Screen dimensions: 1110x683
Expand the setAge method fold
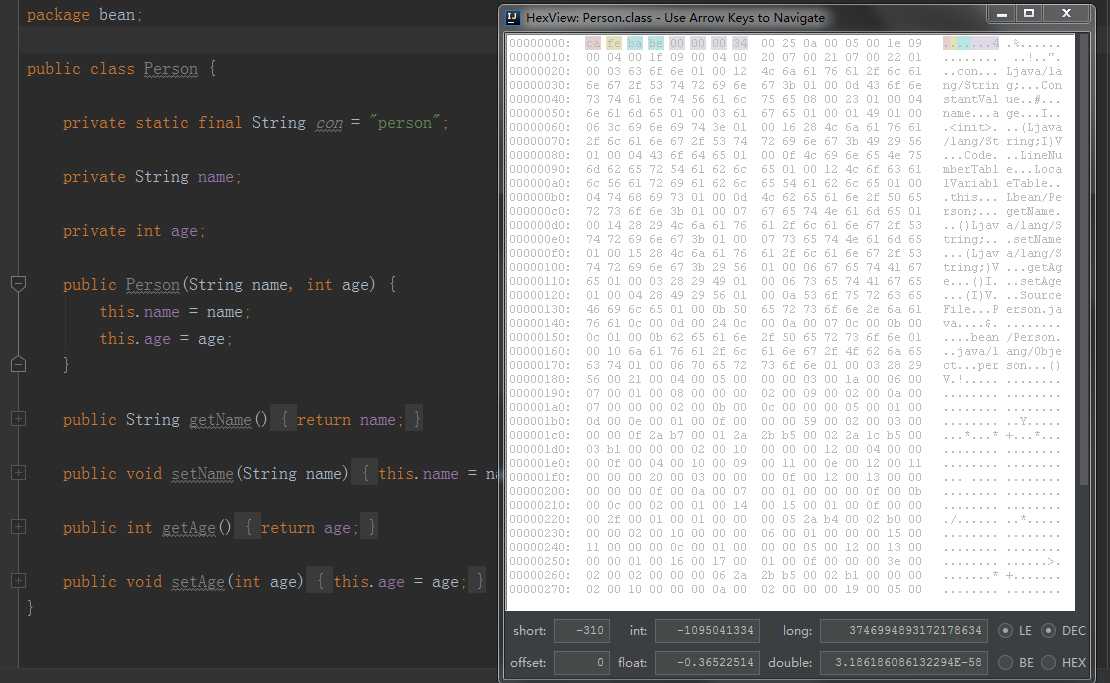tap(19, 581)
